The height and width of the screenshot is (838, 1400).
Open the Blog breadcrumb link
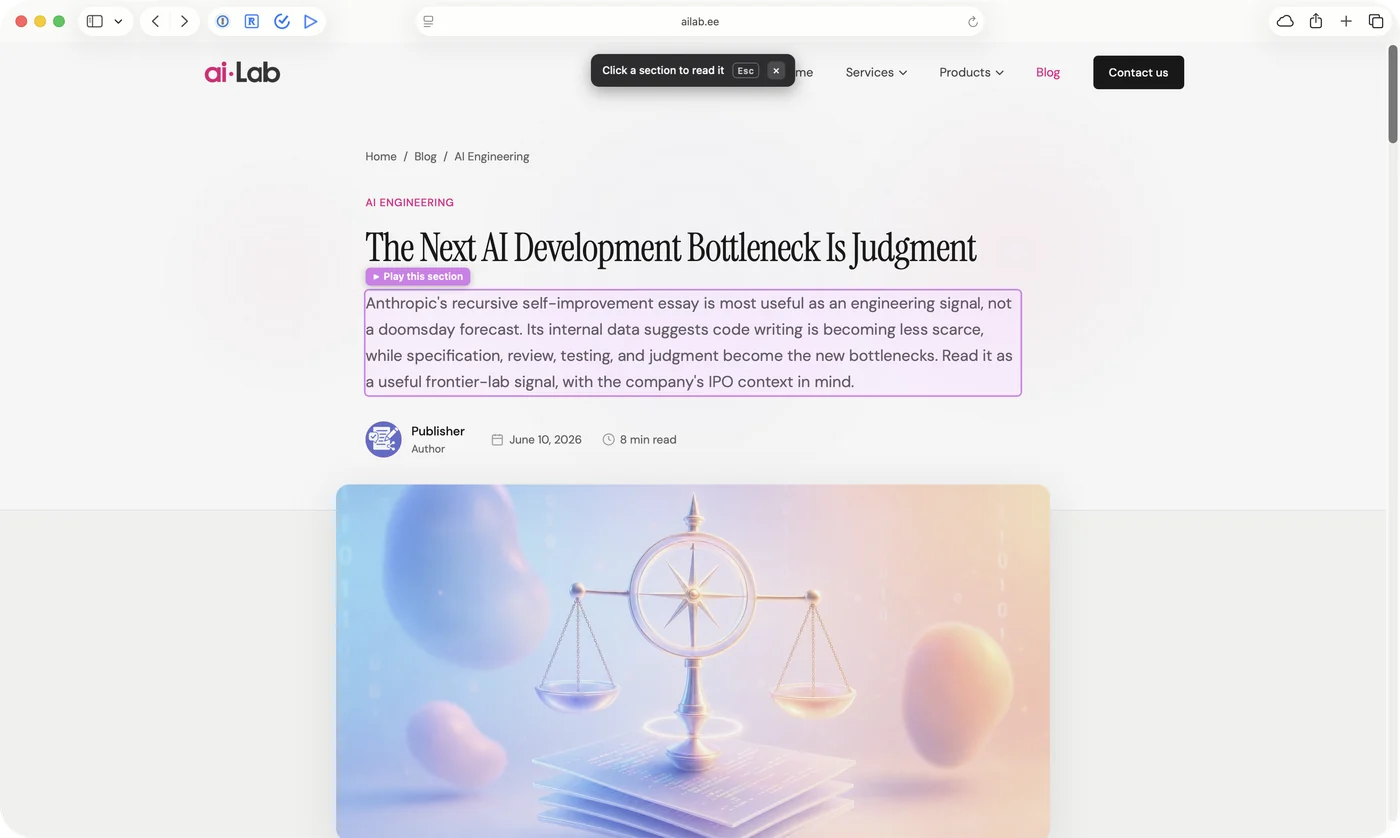click(x=425, y=156)
